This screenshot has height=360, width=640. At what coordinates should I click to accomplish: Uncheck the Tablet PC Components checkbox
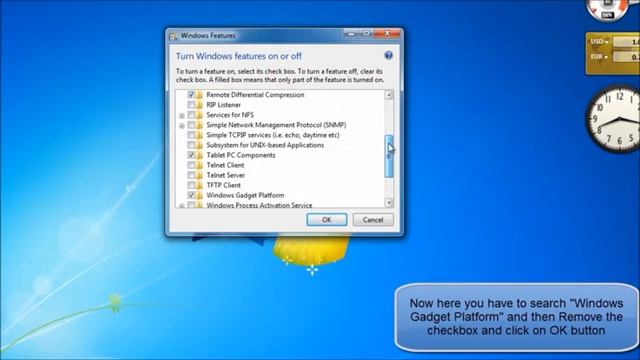point(191,155)
